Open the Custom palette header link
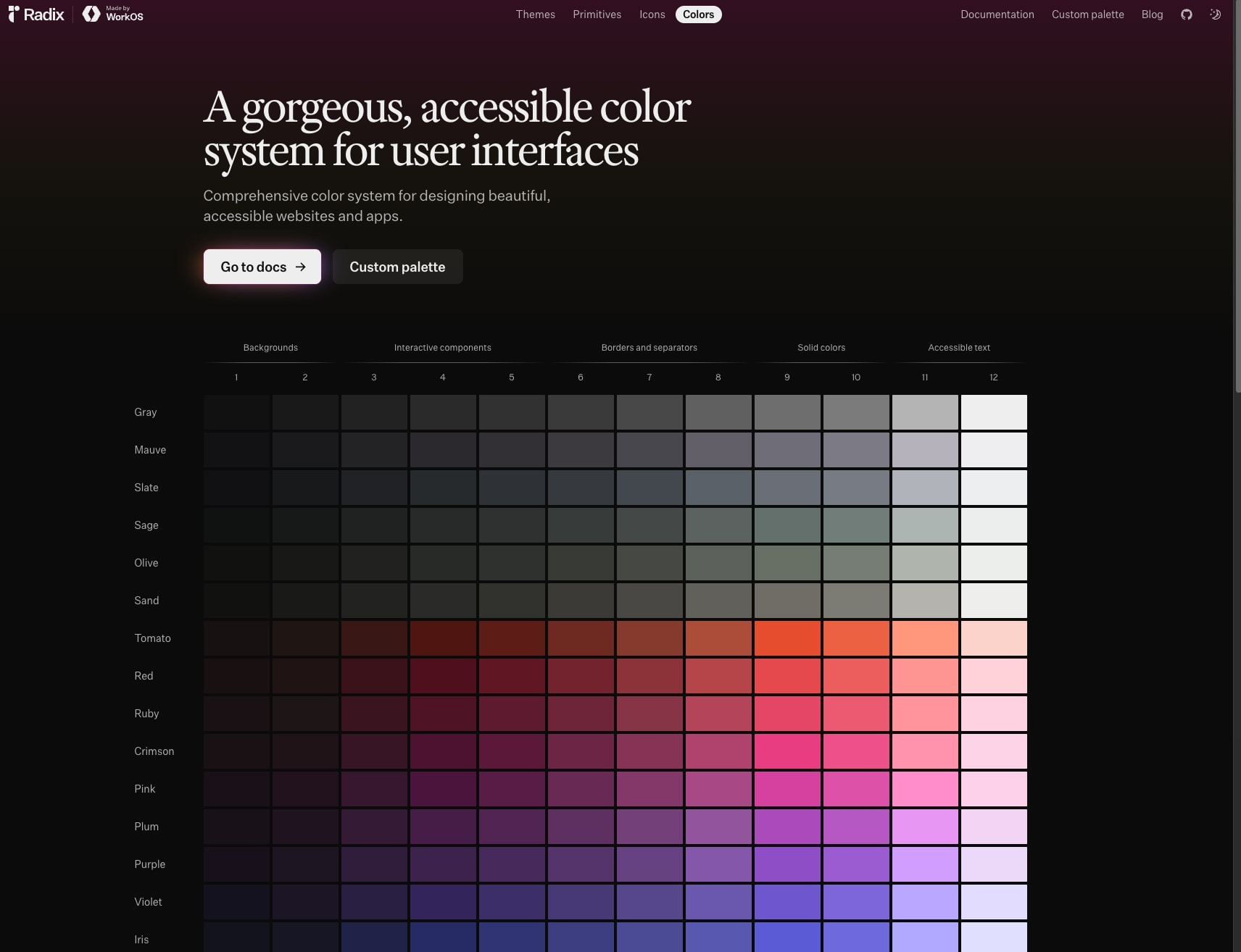The width and height of the screenshot is (1241, 952). (x=1088, y=14)
